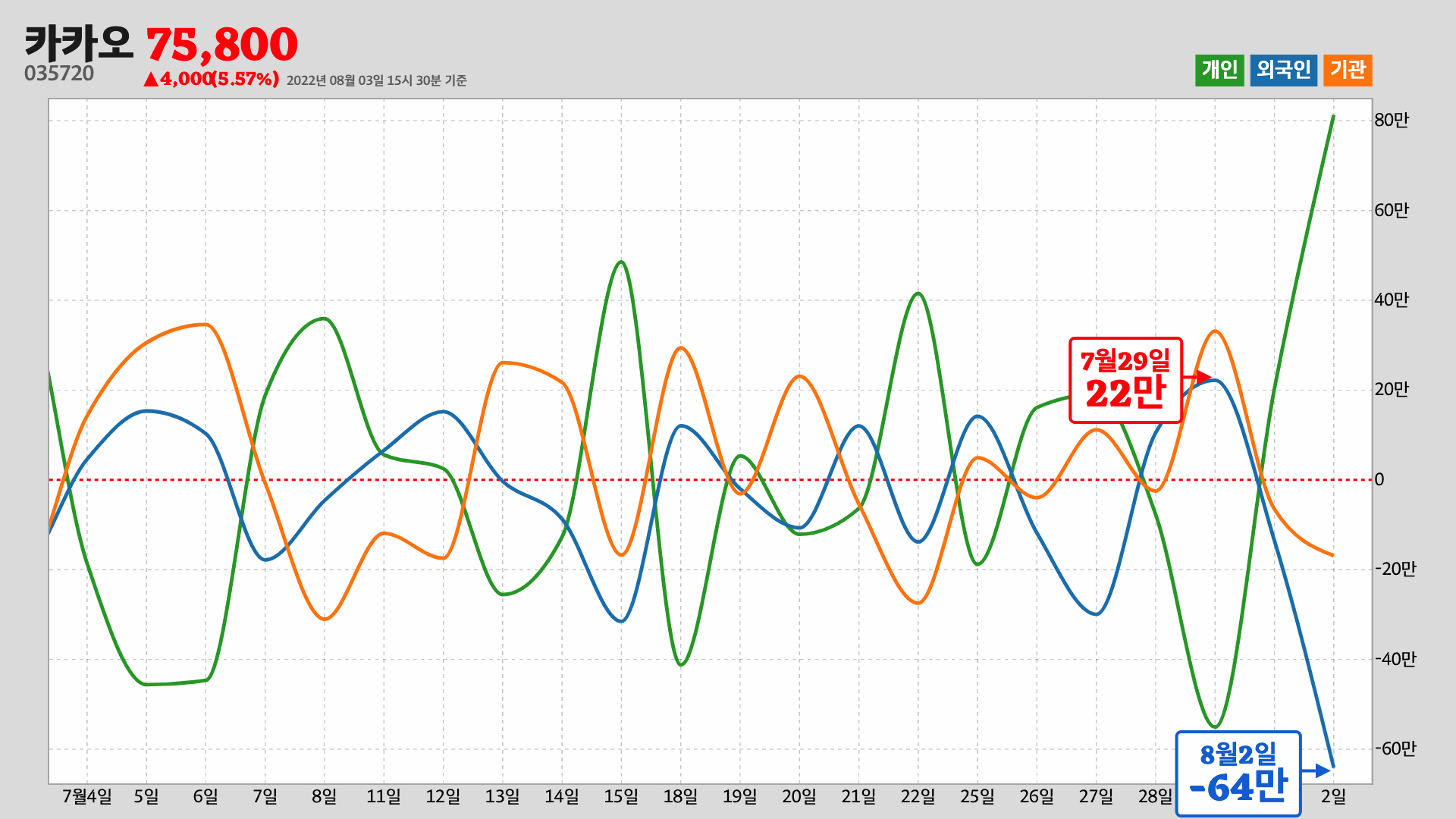Viewport: 1456px width, 819px height.
Task: Click the orange 기관 legend label
Action: tap(1348, 71)
